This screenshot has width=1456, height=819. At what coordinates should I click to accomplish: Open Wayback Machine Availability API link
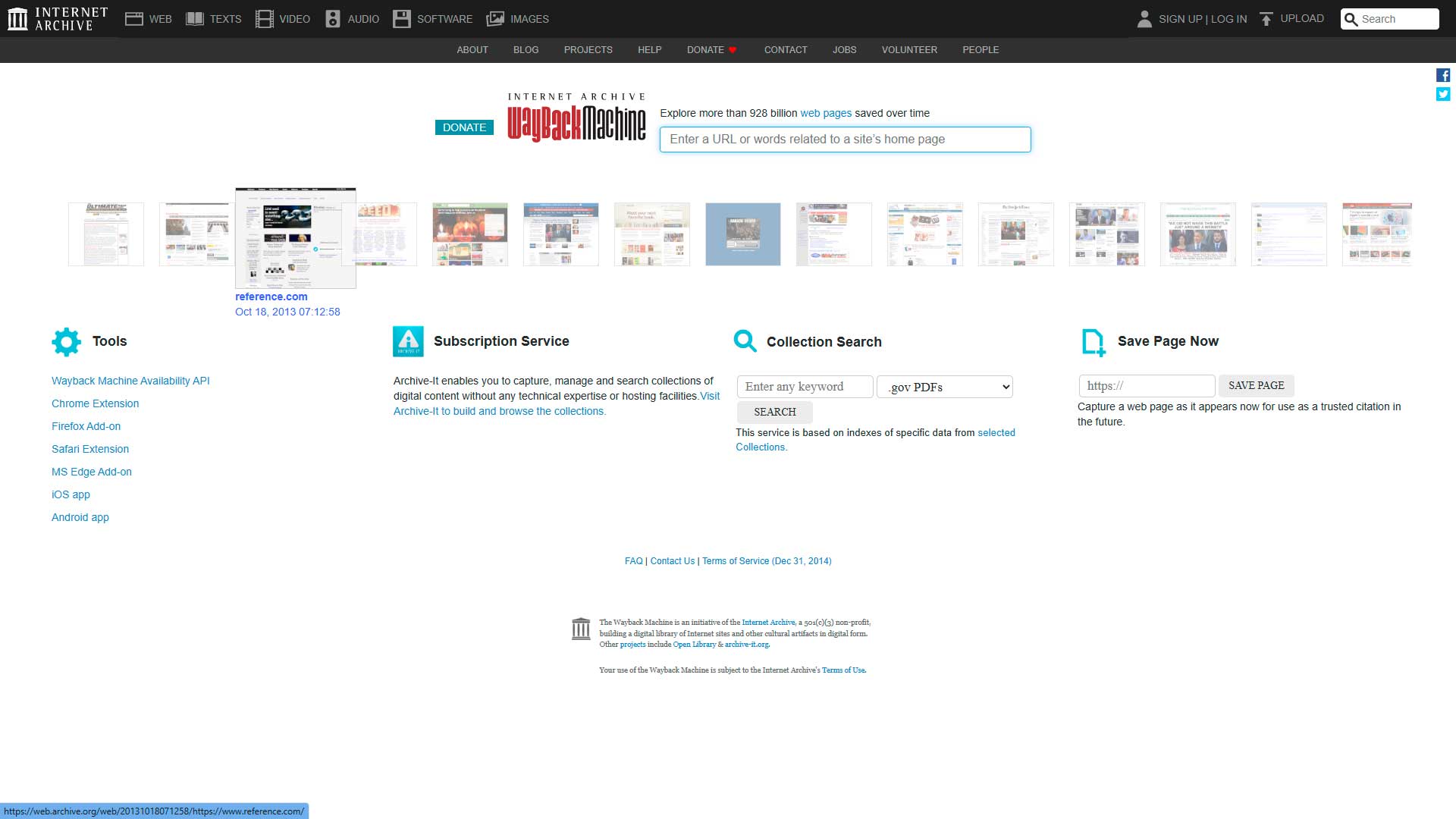[x=130, y=381]
